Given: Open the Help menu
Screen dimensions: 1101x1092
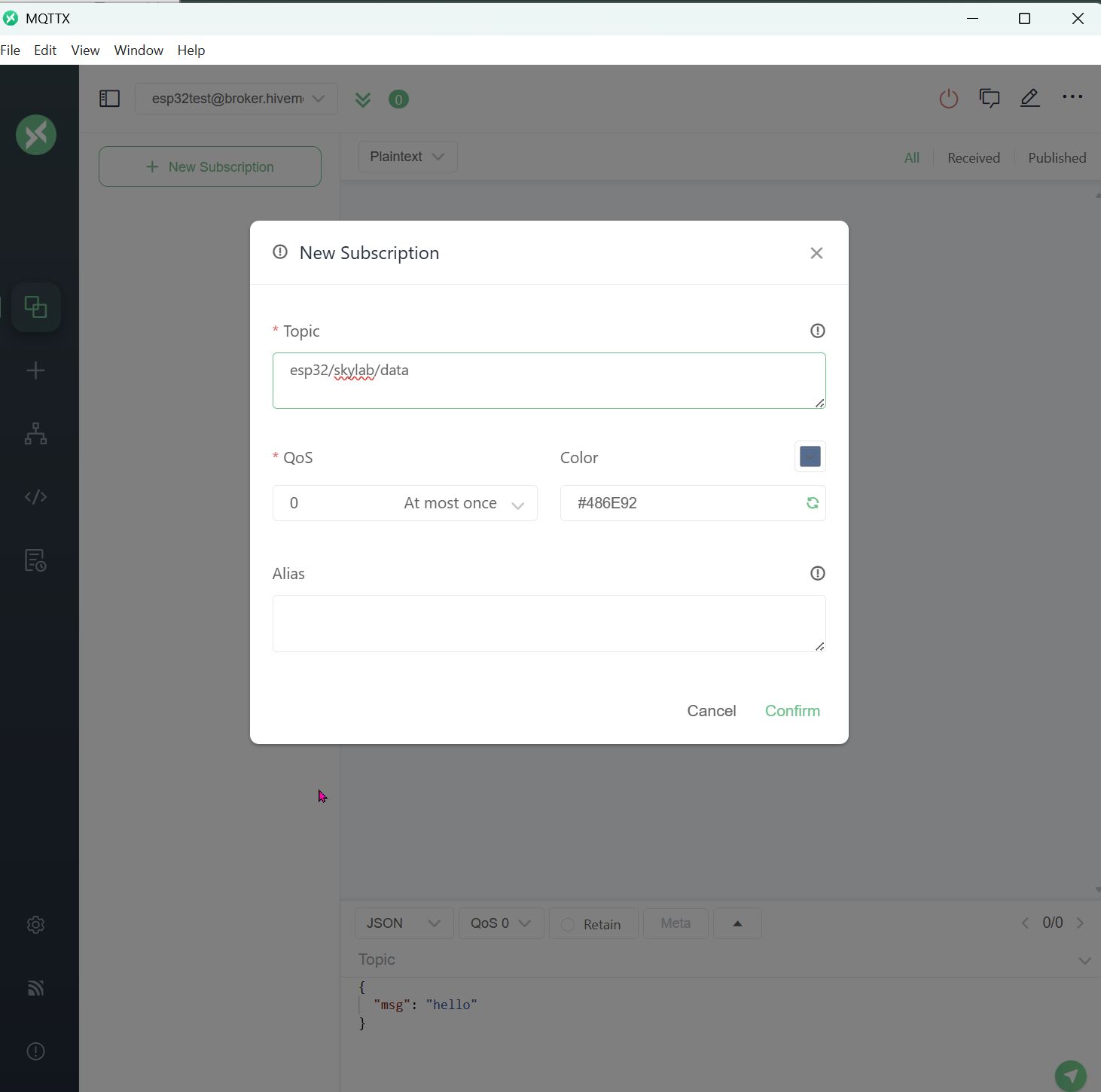Looking at the screenshot, I should coord(191,50).
